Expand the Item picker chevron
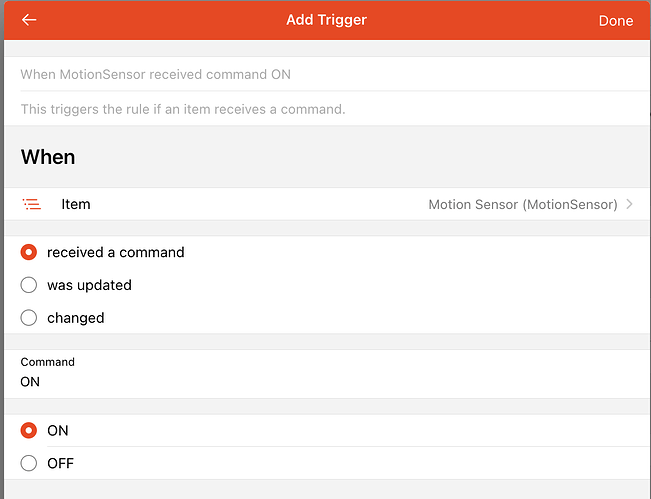Viewport: 651px width, 499px height. pos(629,204)
